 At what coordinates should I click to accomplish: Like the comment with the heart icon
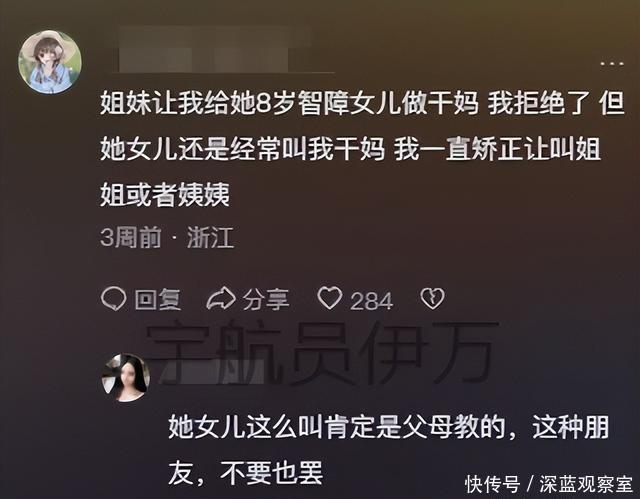[x=330, y=298]
